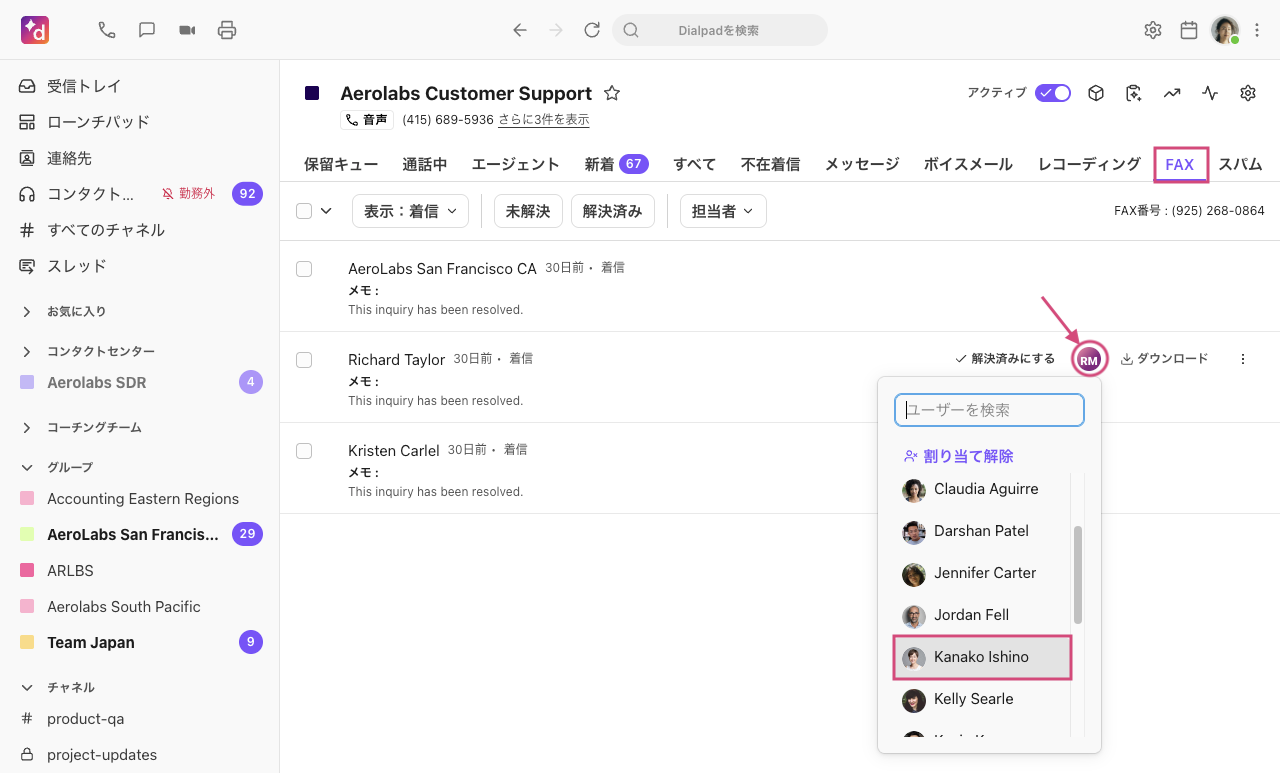Check the AeroLabs San Francisco CA fax checkbox
The width and height of the screenshot is (1280, 773).
coord(304,269)
